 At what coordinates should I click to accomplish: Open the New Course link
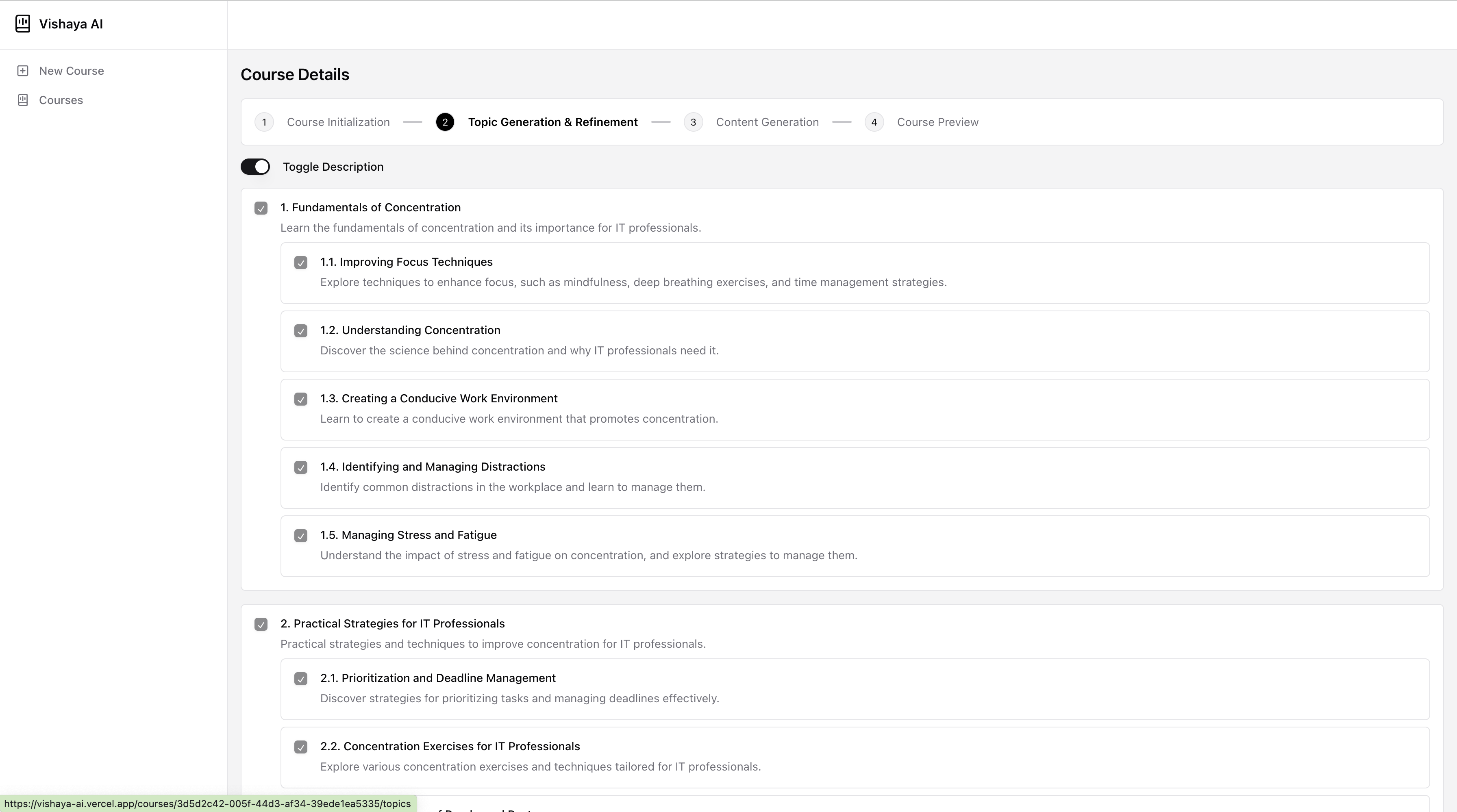pos(71,71)
